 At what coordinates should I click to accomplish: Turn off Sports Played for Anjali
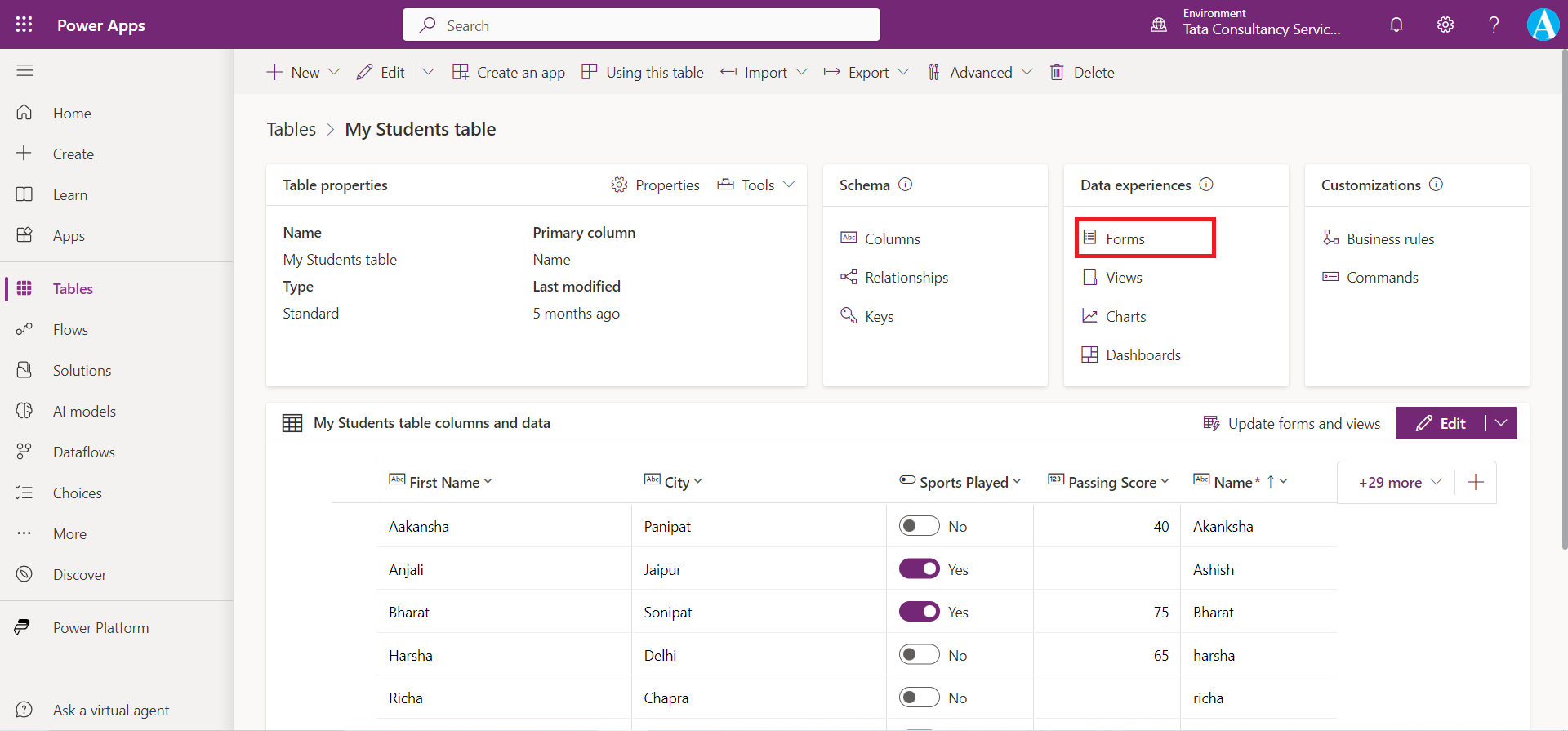(919, 569)
